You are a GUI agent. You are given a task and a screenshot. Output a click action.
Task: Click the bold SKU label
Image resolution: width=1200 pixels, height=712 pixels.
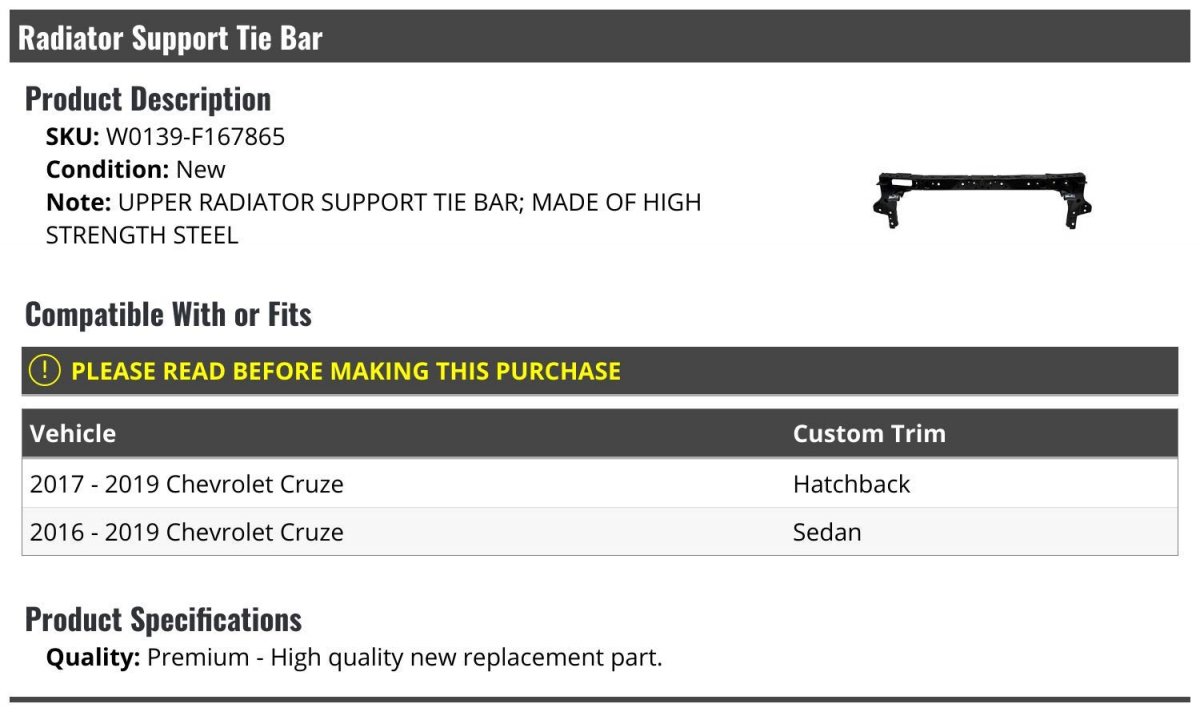coord(72,137)
